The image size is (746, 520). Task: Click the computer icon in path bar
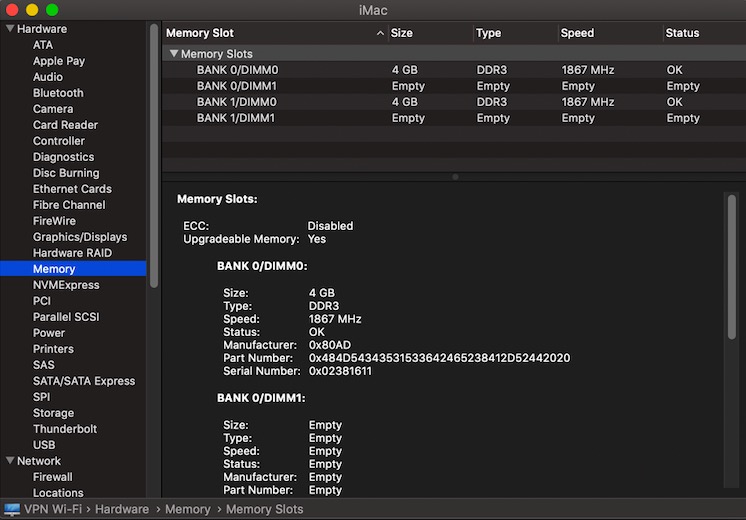[14, 509]
